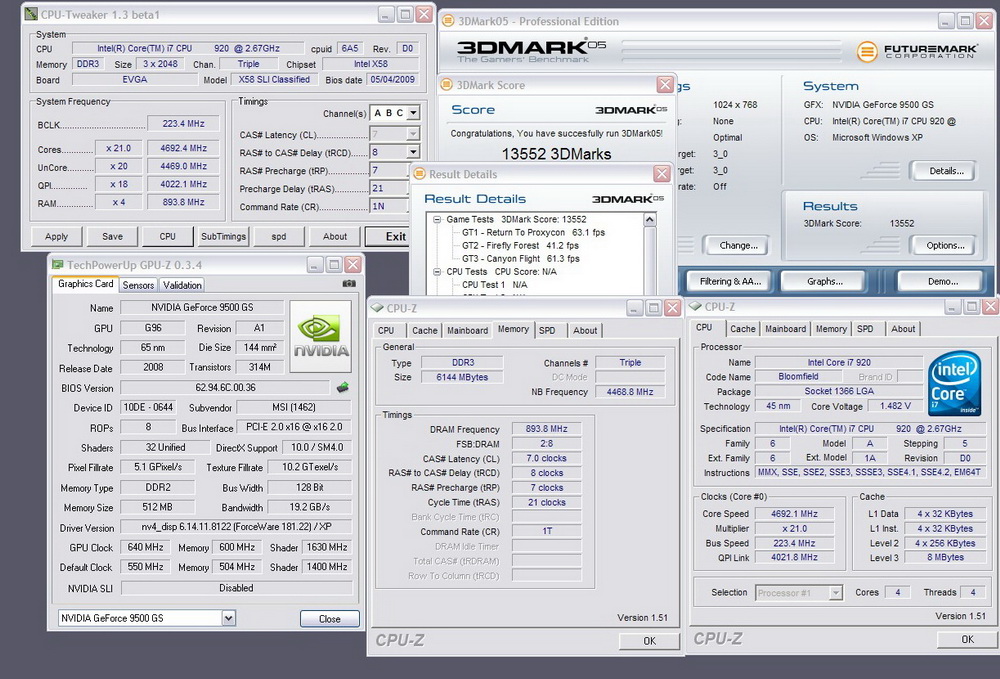Click the Precharge Delay tRAS value field
Image resolution: width=1000 pixels, height=679 pixels.
coord(388,188)
